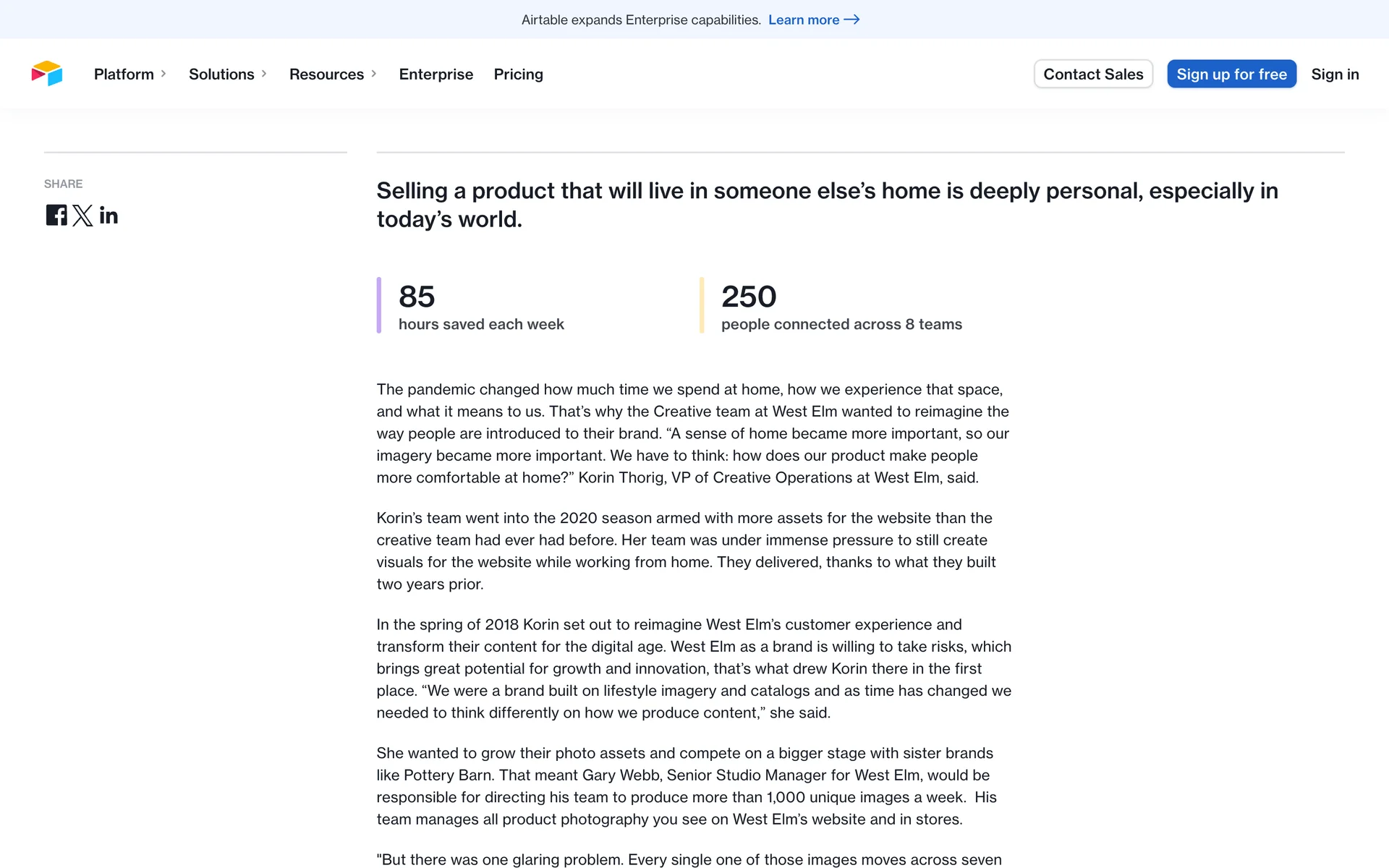This screenshot has height=868, width=1389.
Task: Share article on LinkedIn
Action: pyautogui.click(x=109, y=216)
